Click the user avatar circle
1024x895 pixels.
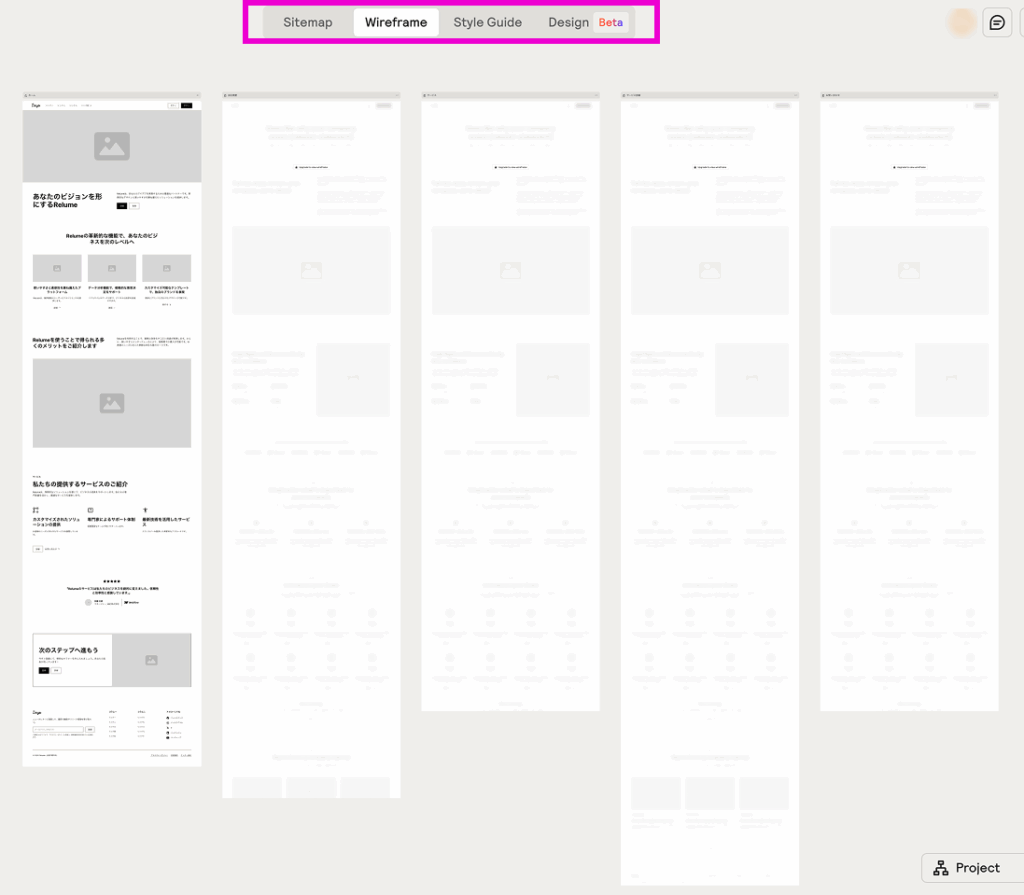click(962, 22)
